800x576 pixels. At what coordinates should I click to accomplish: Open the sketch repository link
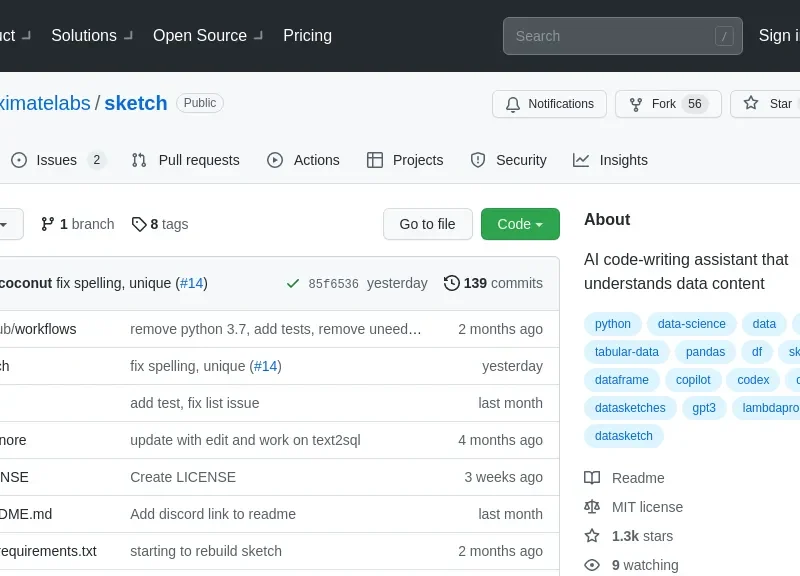pos(136,103)
